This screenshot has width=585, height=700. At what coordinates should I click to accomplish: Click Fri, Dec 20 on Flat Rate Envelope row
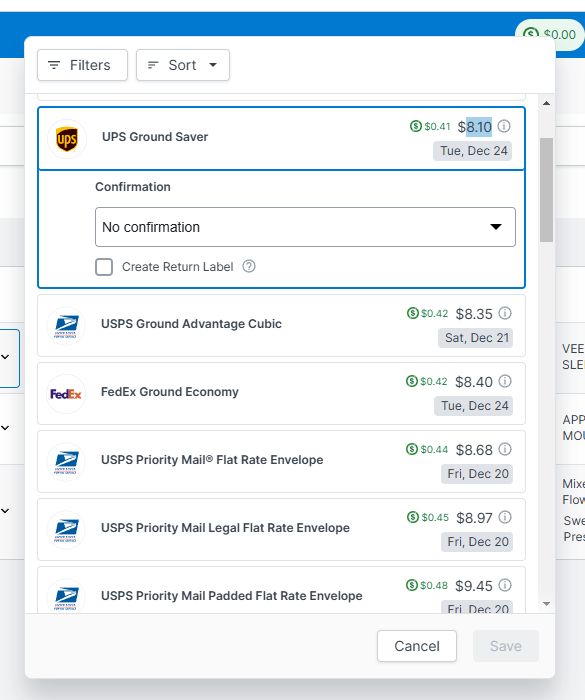[478, 474]
